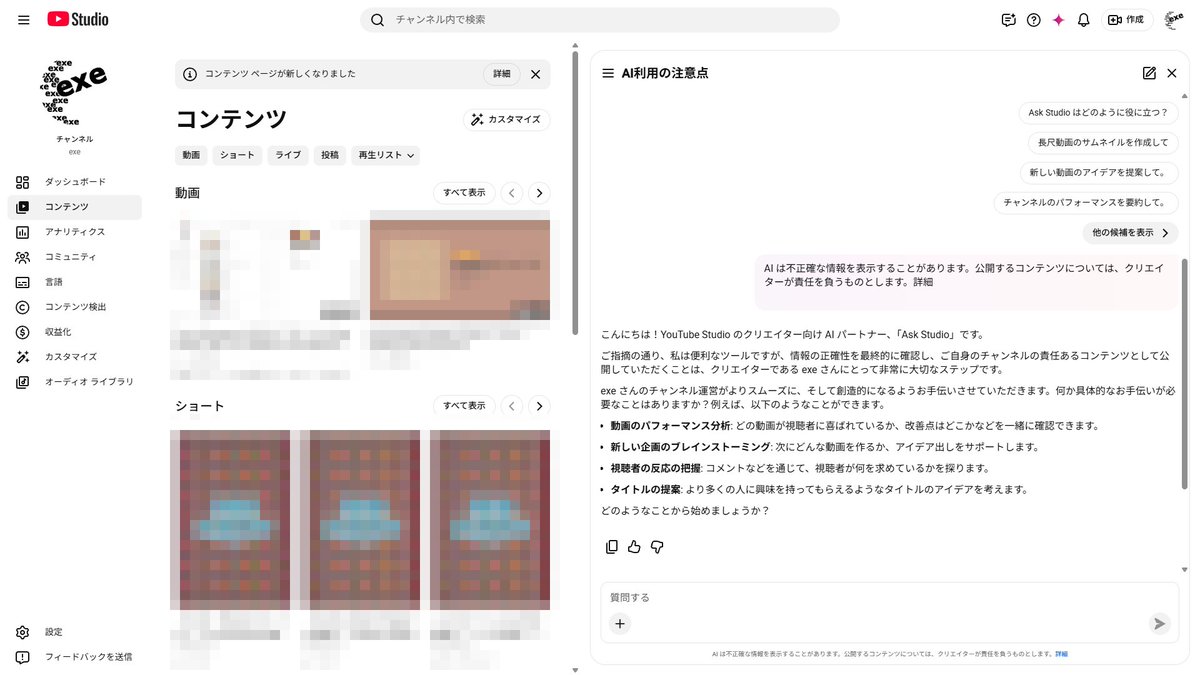Go to previous Shorts with left arrow
Viewport: 1200px width, 675px height.
(x=512, y=406)
